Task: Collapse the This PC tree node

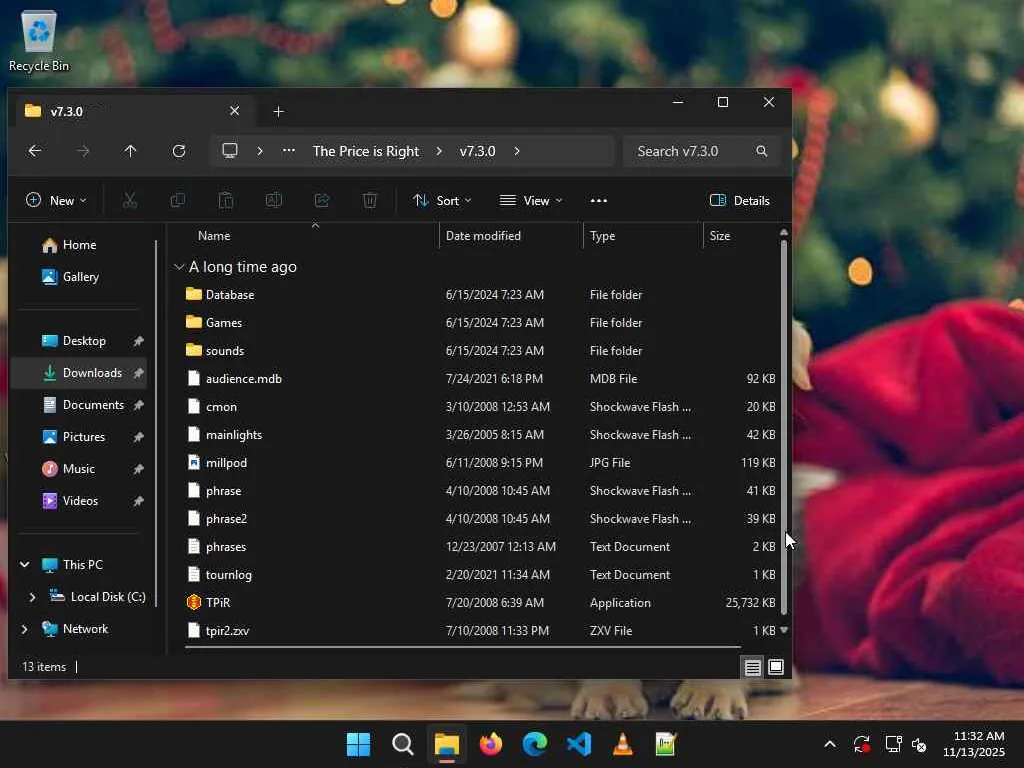Action: coord(24,565)
